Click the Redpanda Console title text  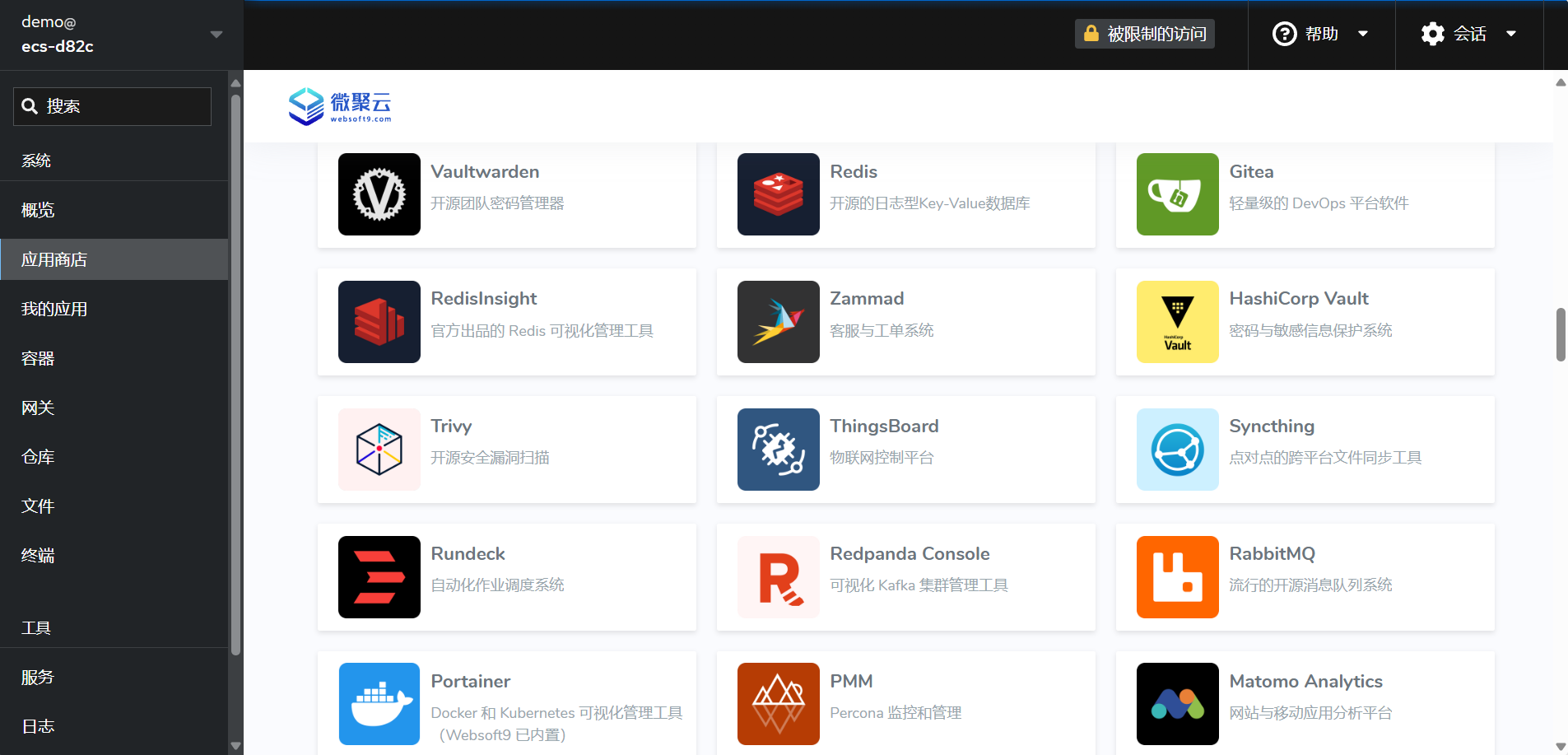click(x=910, y=554)
